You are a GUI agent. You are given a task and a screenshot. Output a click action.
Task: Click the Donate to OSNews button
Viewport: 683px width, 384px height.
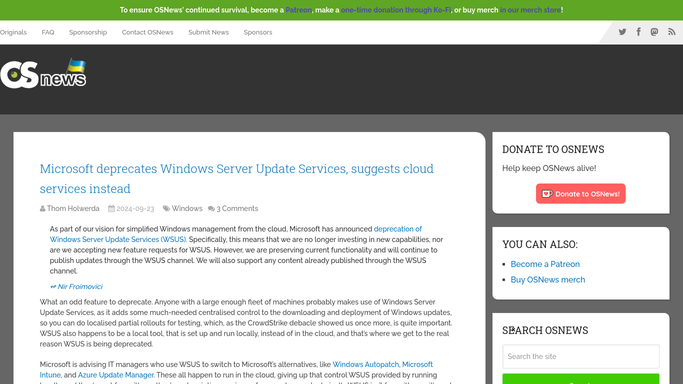(x=581, y=194)
